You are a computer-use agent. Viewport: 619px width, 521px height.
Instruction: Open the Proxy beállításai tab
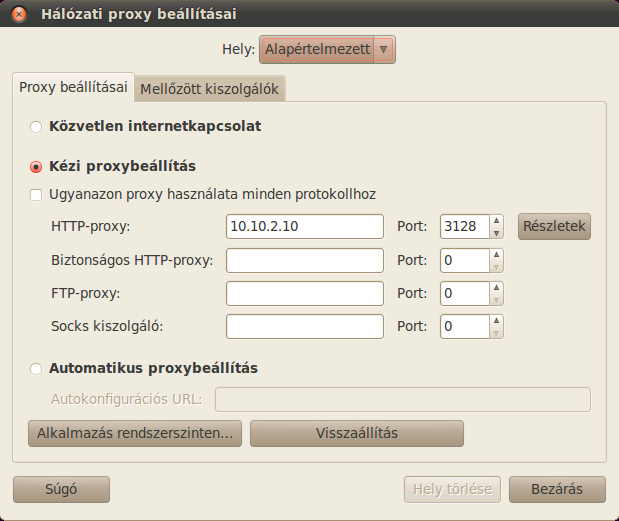(73, 87)
